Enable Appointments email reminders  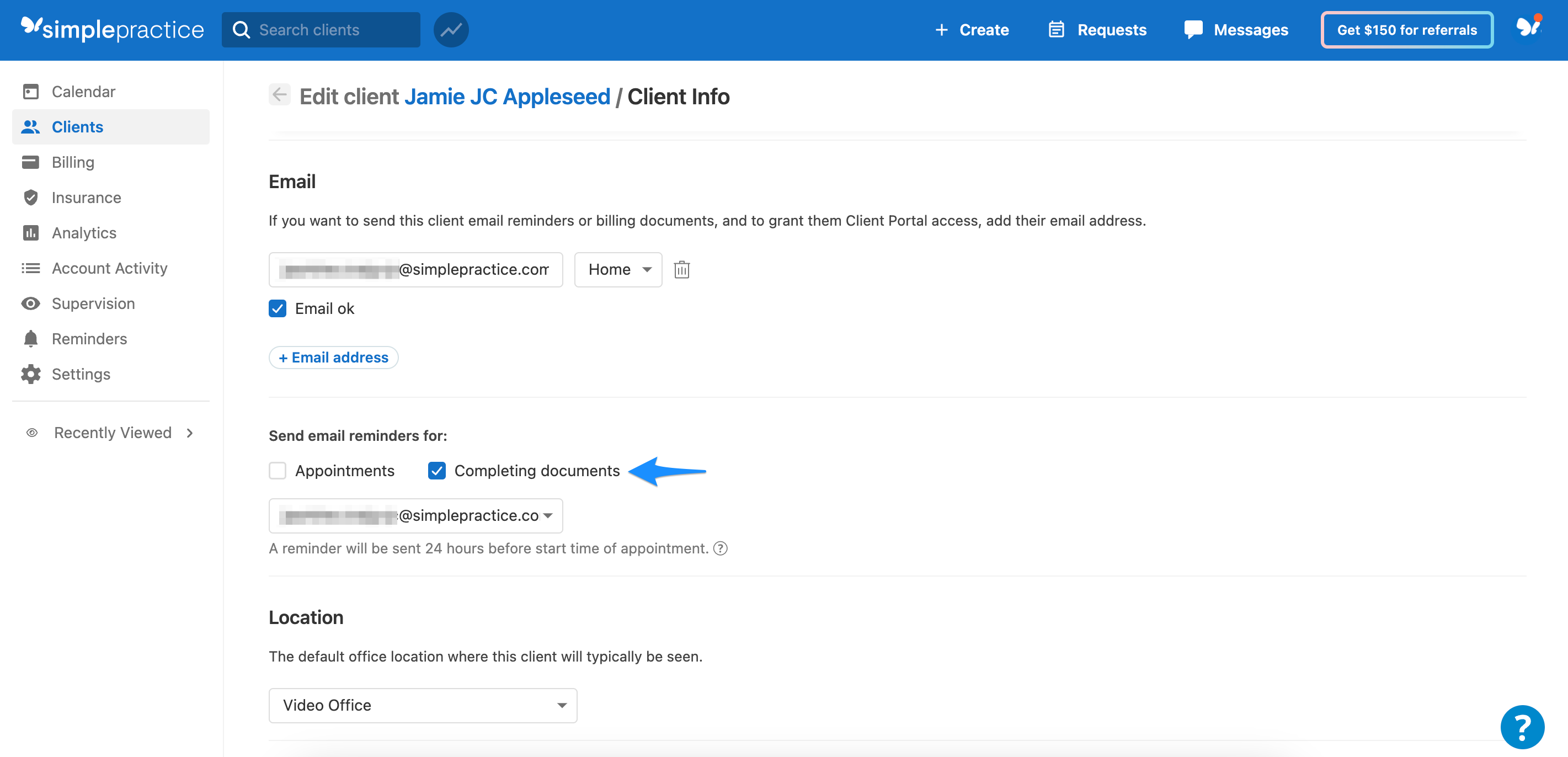(278, 471)
